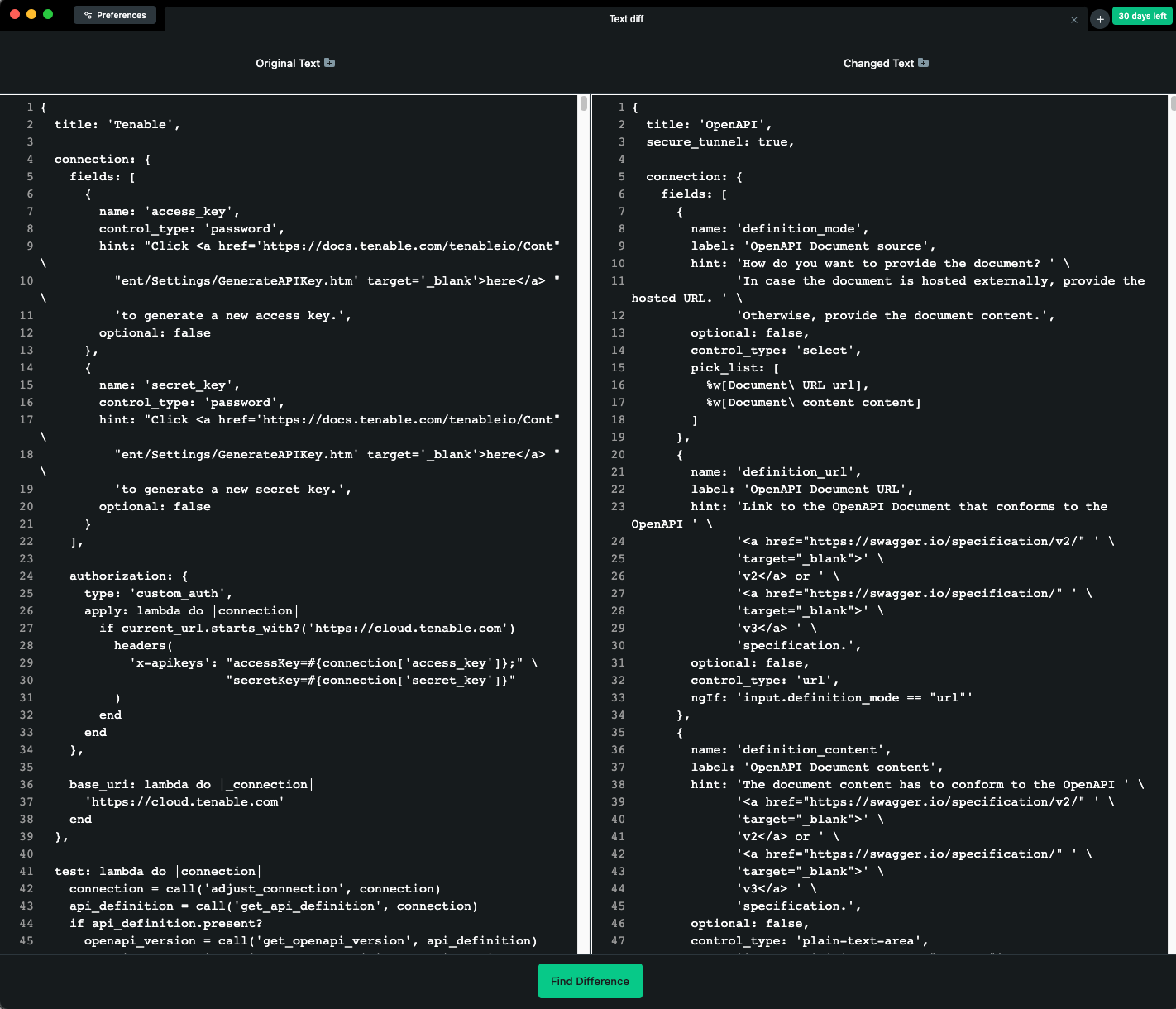Open a new comparison with the plus icon

(1099, 18)
